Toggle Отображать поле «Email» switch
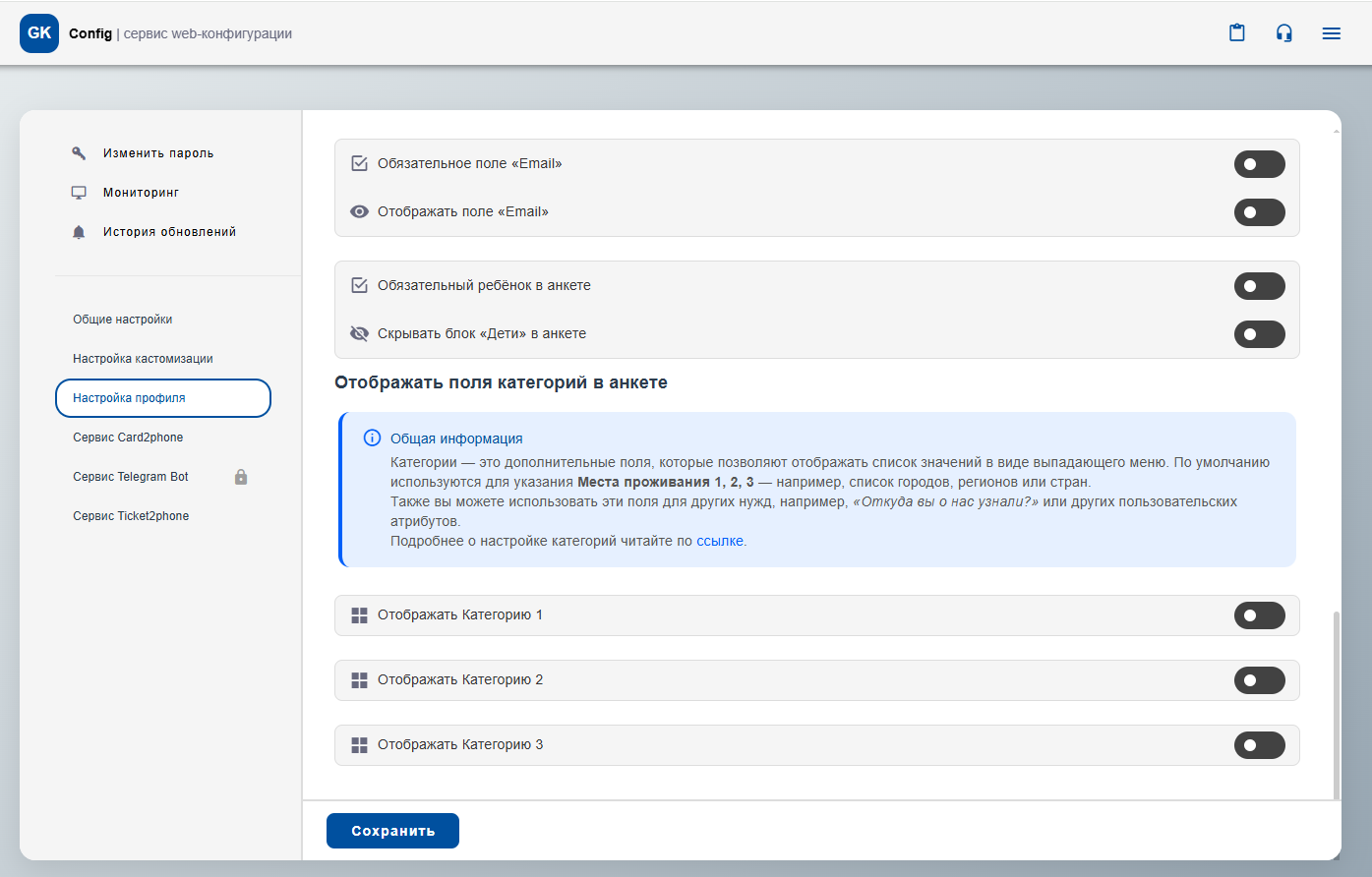1372x877 pixels. [x=1259, y=212]
